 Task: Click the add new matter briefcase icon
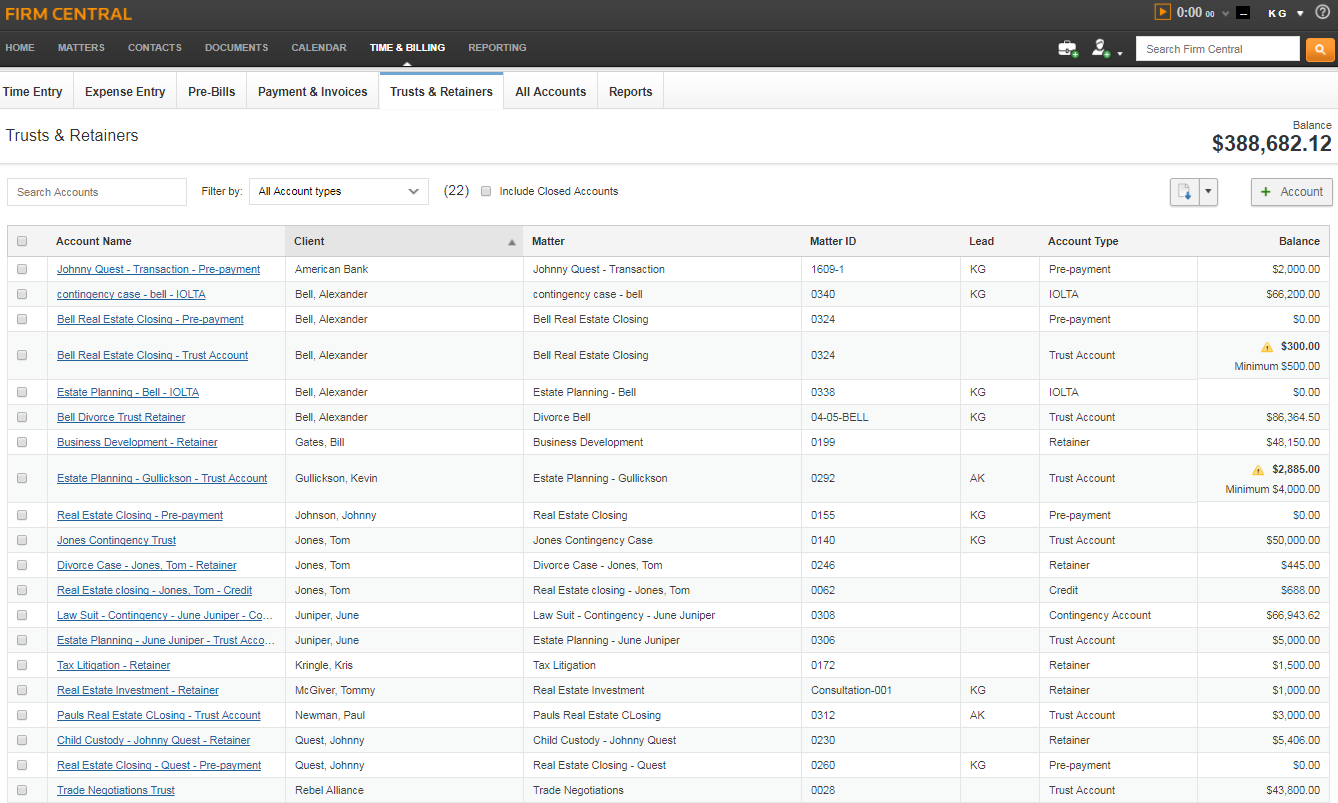click(x=1068, y=48)
